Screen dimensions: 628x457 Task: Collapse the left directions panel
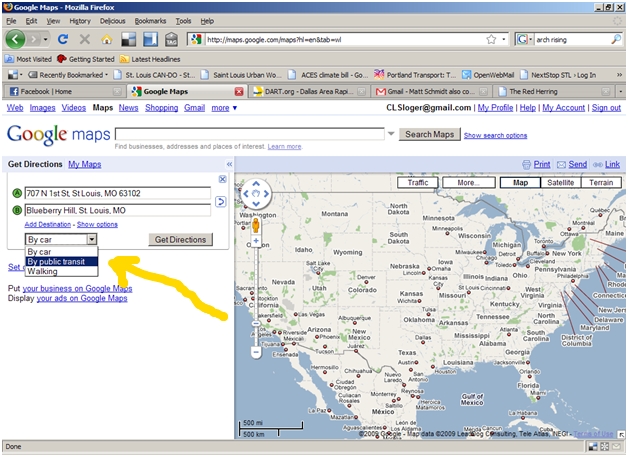pyautogui.click(x=229, y=164)
